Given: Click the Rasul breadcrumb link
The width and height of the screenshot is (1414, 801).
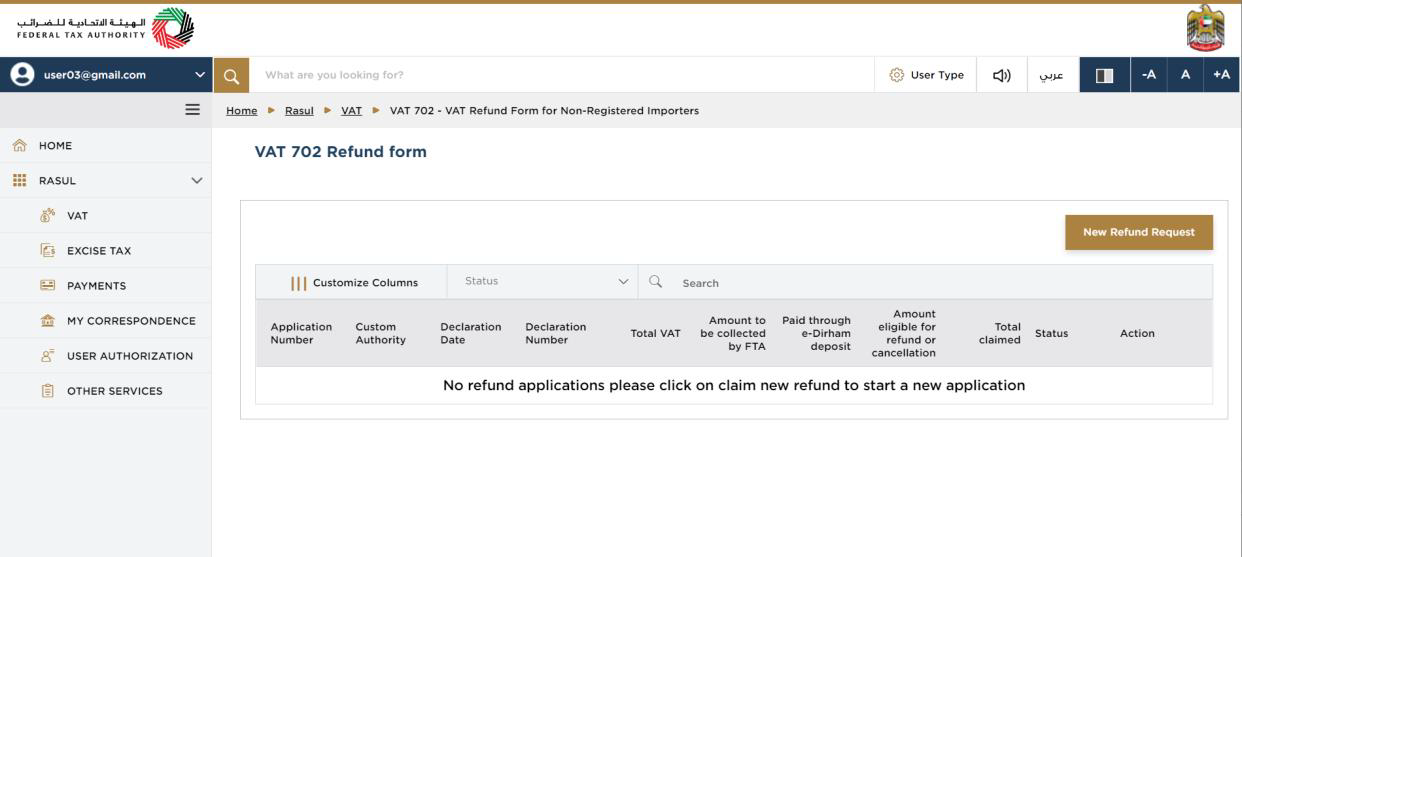Looking at the screenshot, I should [299, 111].
